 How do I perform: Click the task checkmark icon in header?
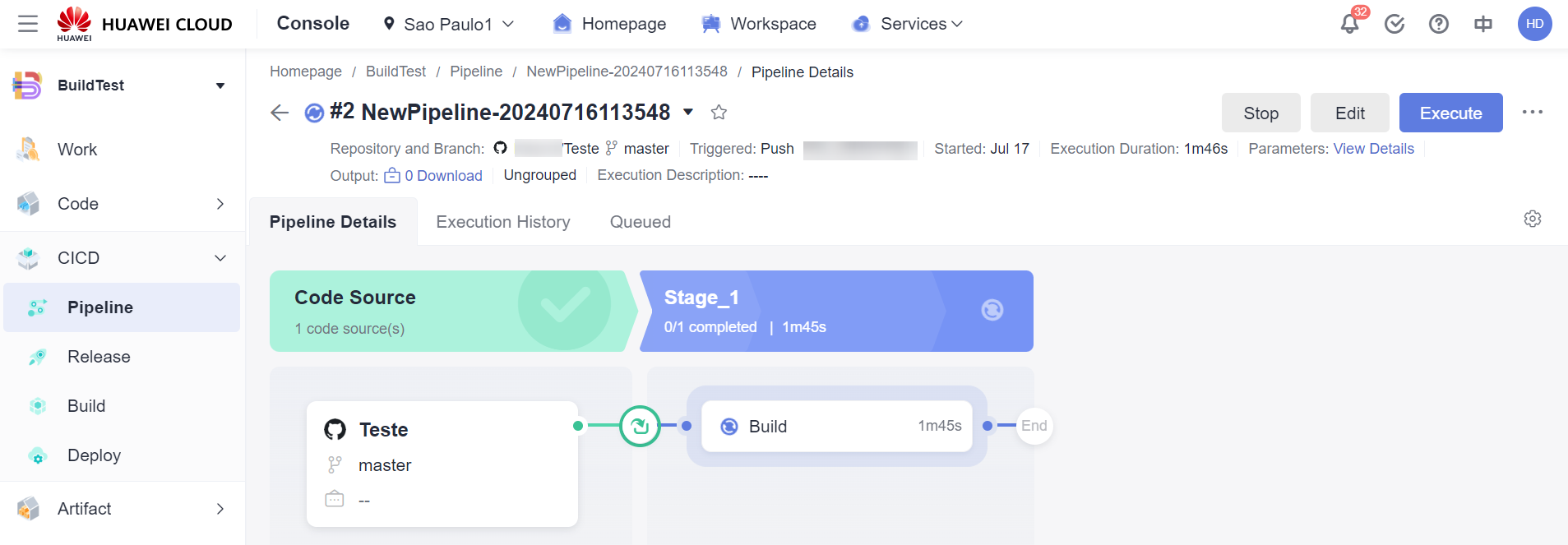pos(1394,24)
